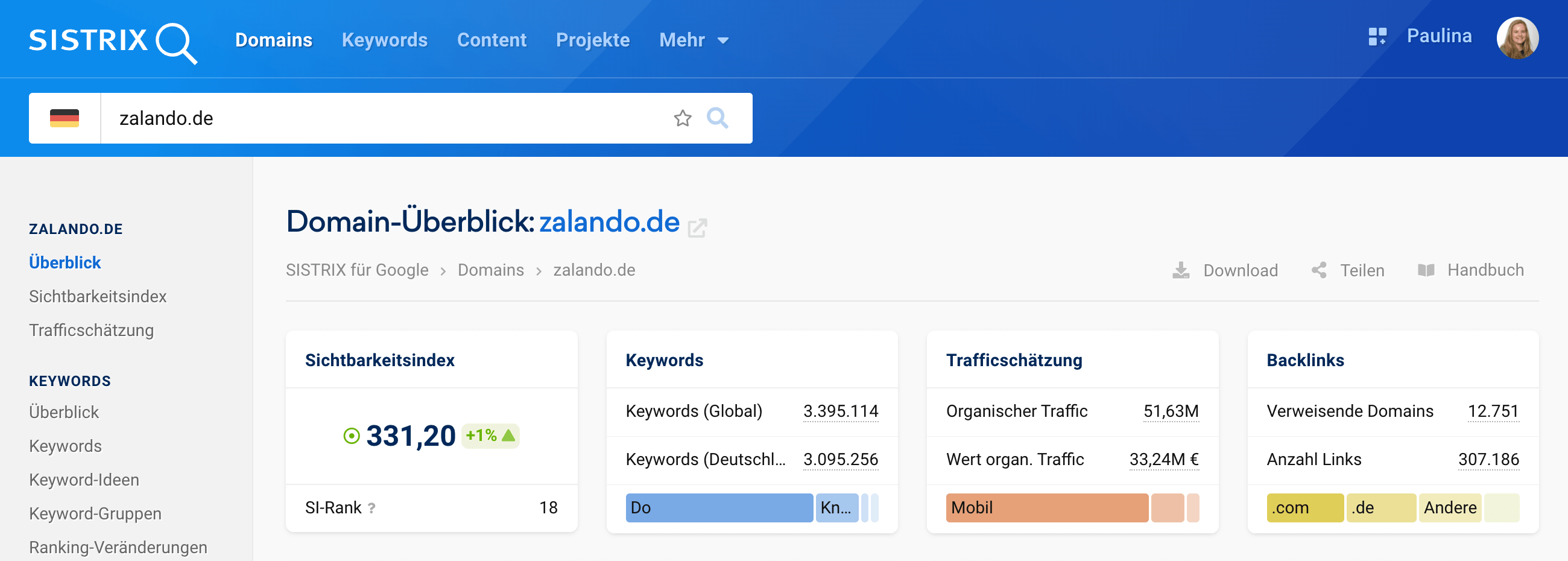The image size is (1568, 561).
Task: Open the Projekte navigation tab
Action: point(592,40)
